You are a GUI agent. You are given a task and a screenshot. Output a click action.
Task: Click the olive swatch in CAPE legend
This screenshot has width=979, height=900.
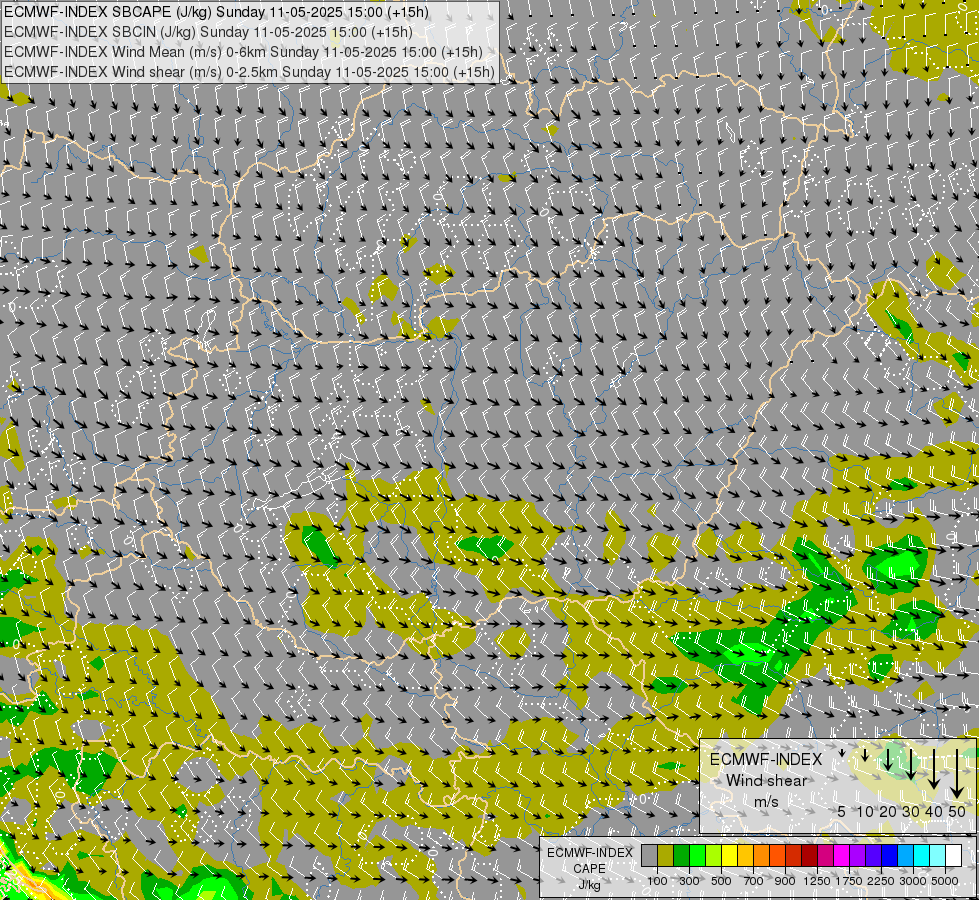(666, 856)
